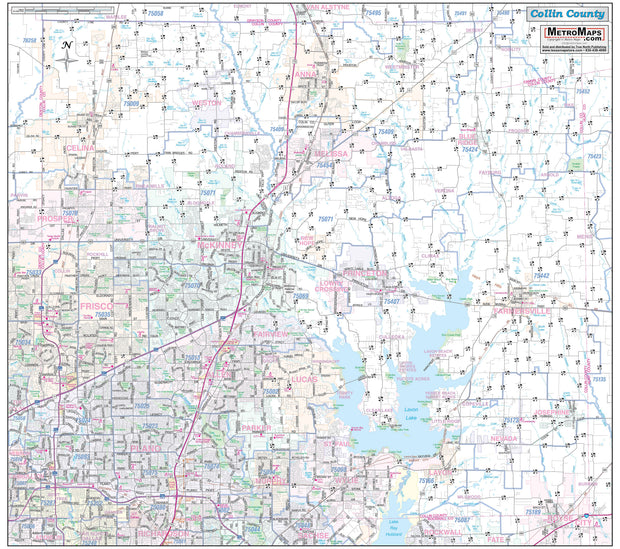
Task: Select ZIP code 75098 near Wylie
Action: (338, 469)
